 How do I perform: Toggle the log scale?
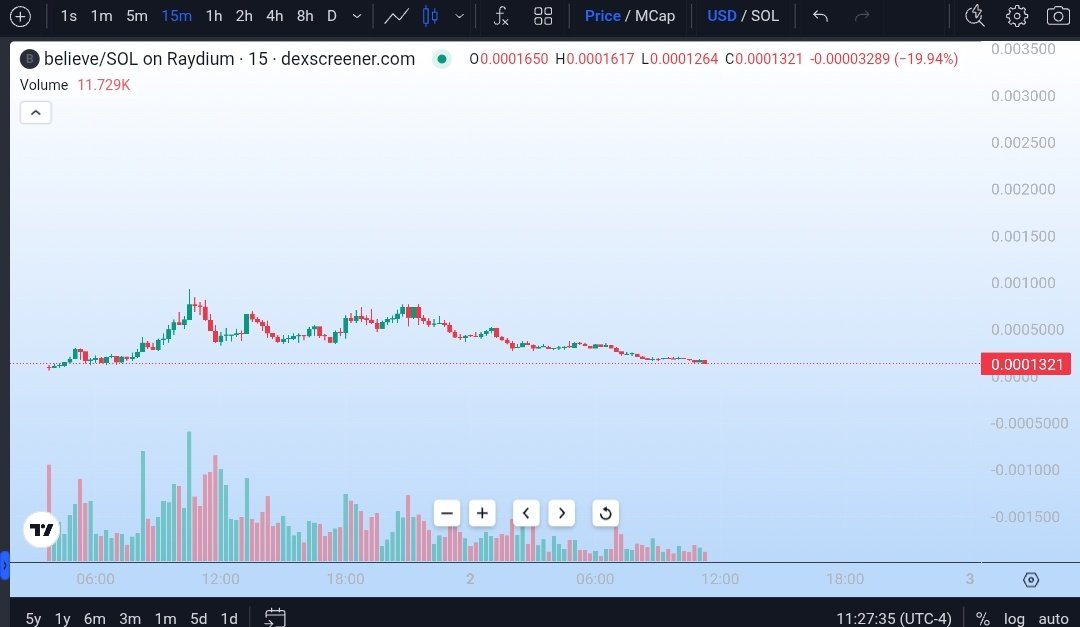pyautogui.click(x=1014, y=618)
